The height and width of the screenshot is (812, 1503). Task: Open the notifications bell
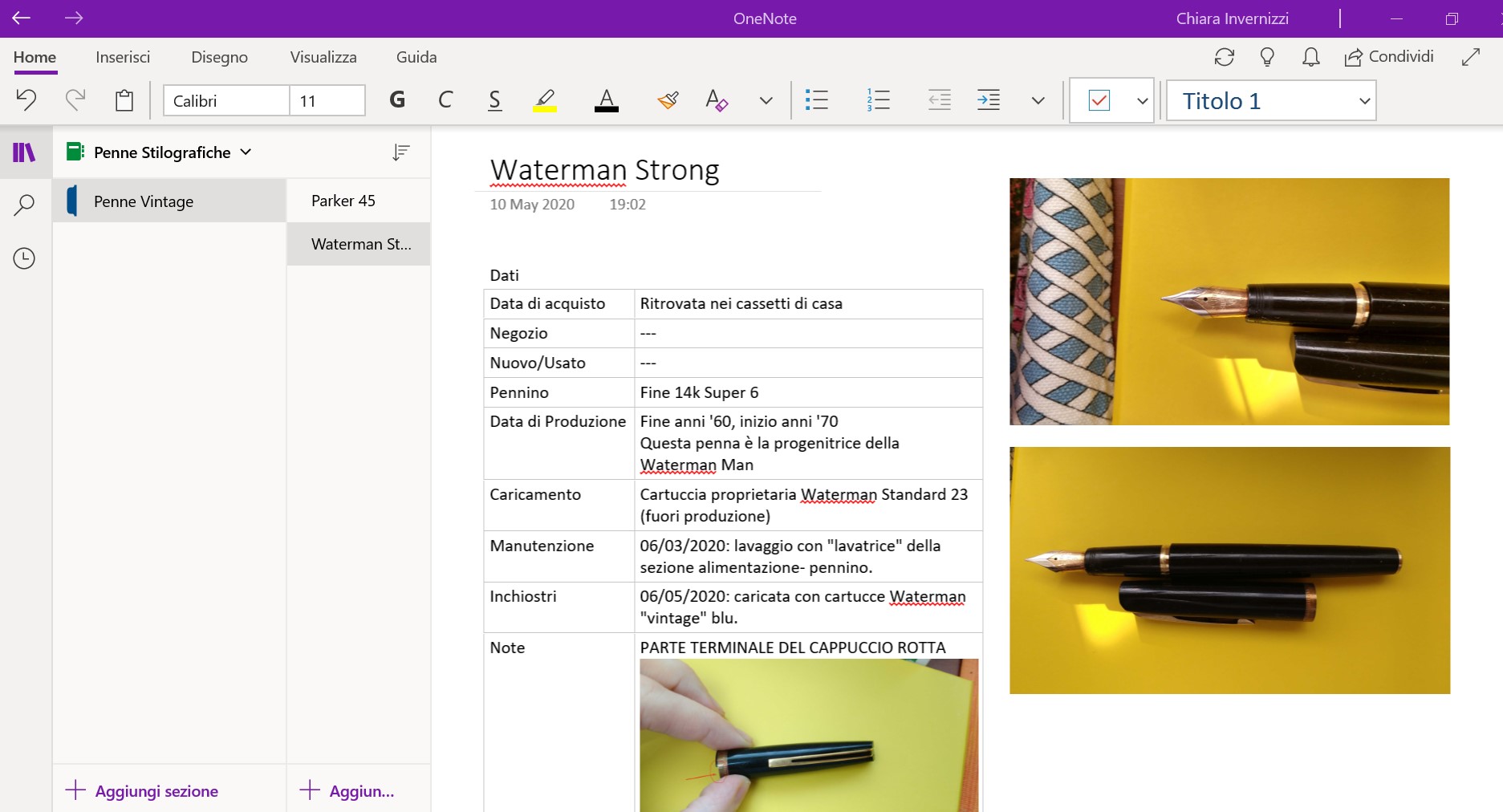pyautogui.click(x=1310, y=57)
